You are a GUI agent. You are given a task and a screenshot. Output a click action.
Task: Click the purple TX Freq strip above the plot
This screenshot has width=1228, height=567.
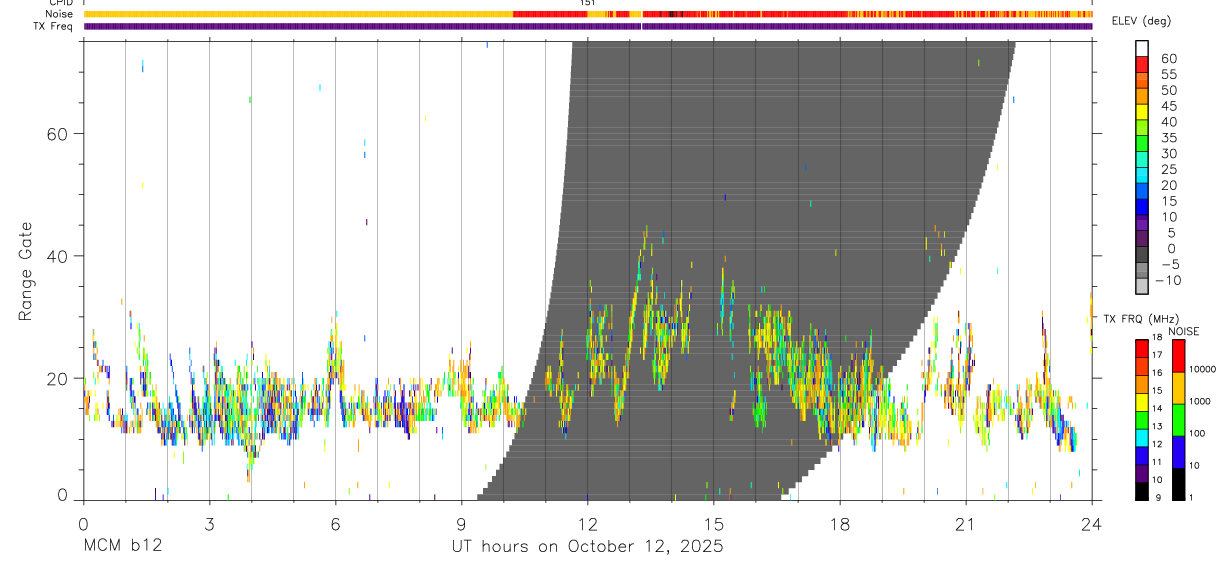click(588, 26)
